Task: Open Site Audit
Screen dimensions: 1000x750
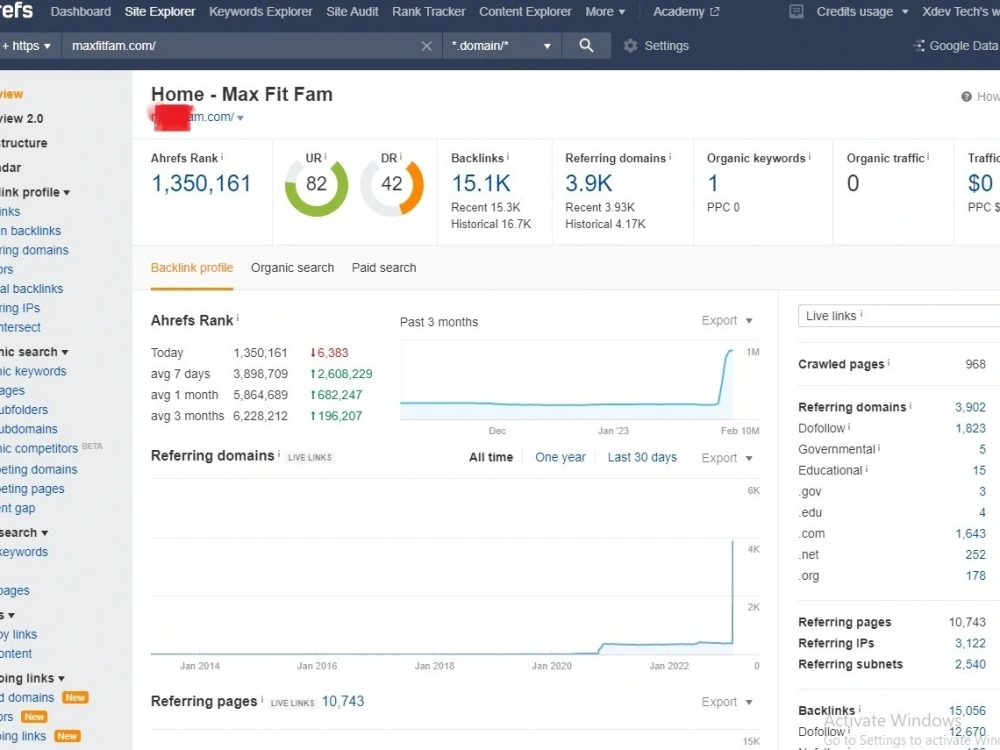Action: (352, 11)
